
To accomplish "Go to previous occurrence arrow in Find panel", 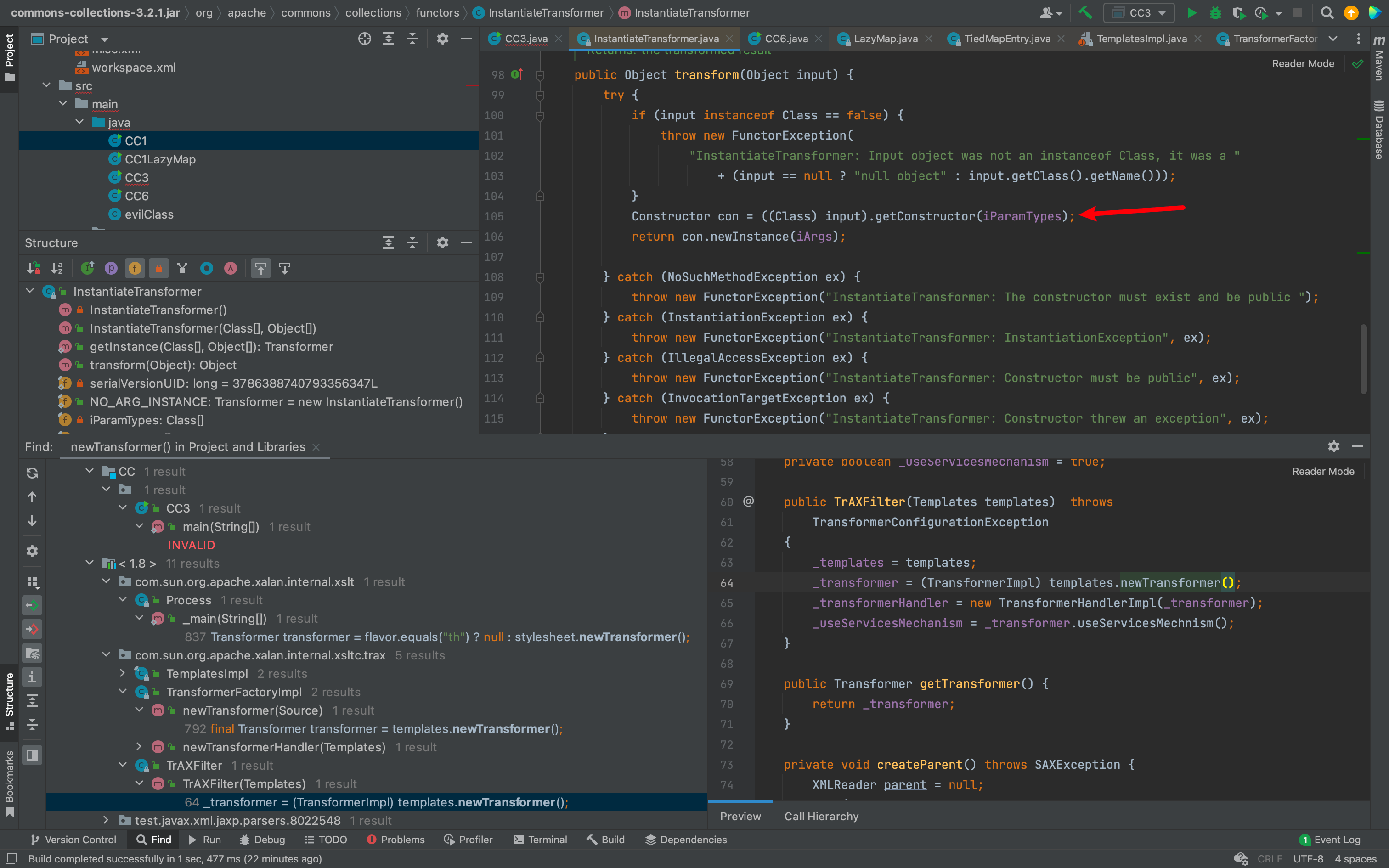I will click(32, 496).
